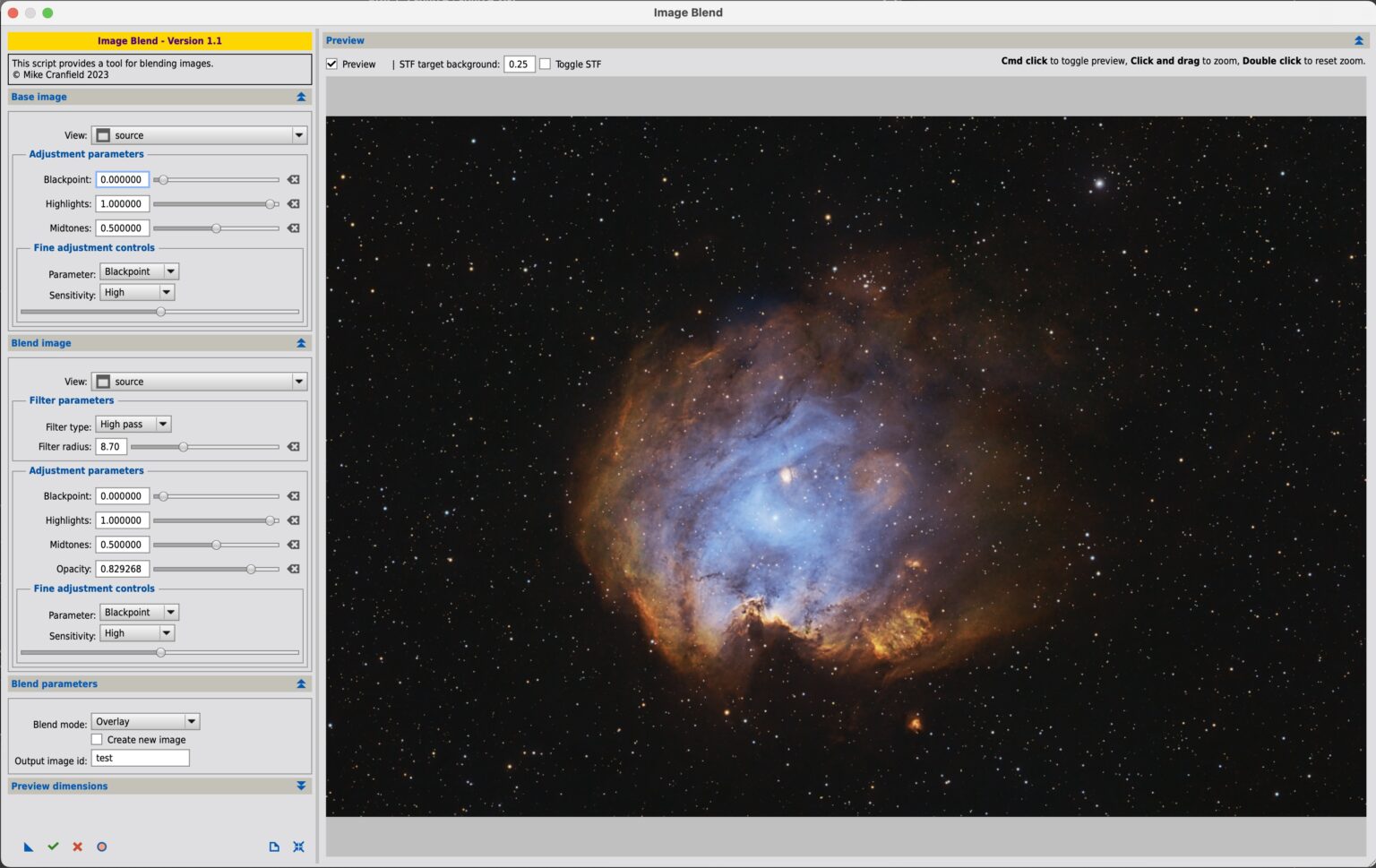
Task: Cancel the script with red X icon
Action: tap(77, 847)
